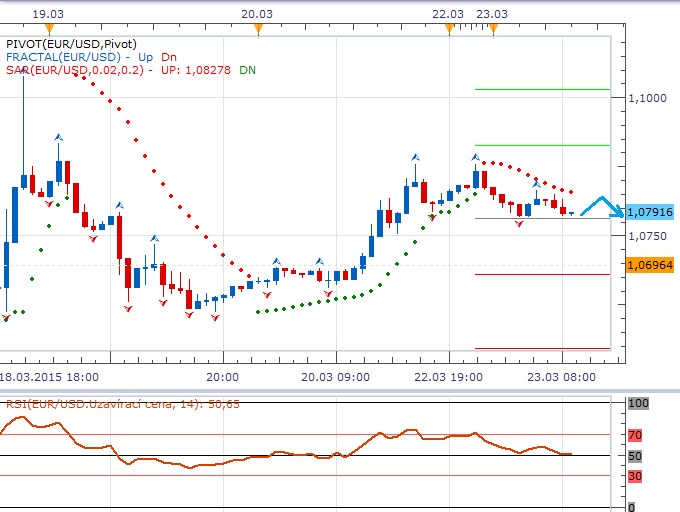This screenshot has width=680, height=512.
Task: Click the red 70 overbought level label
Action: [636, 435]
